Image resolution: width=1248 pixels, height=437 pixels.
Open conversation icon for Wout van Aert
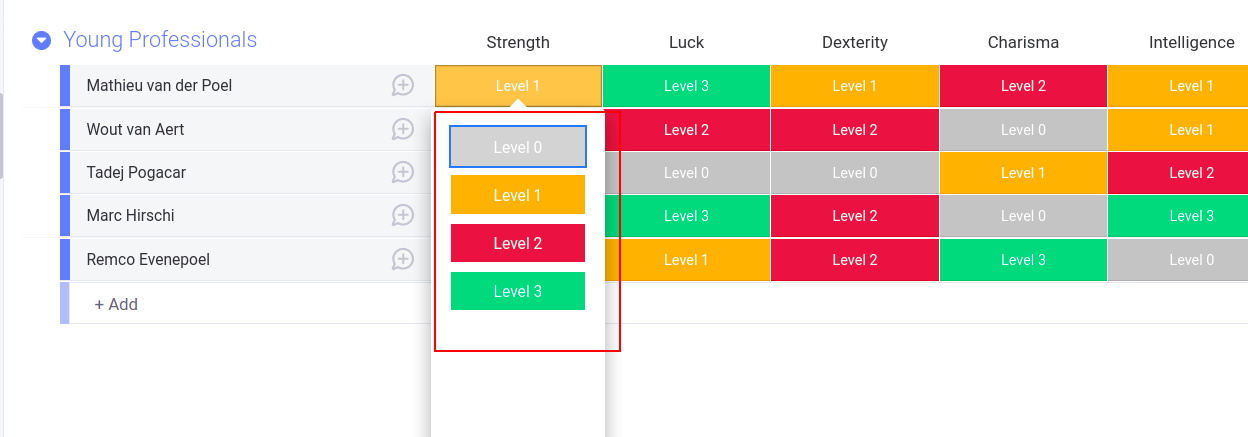click(x=402, y=129)
